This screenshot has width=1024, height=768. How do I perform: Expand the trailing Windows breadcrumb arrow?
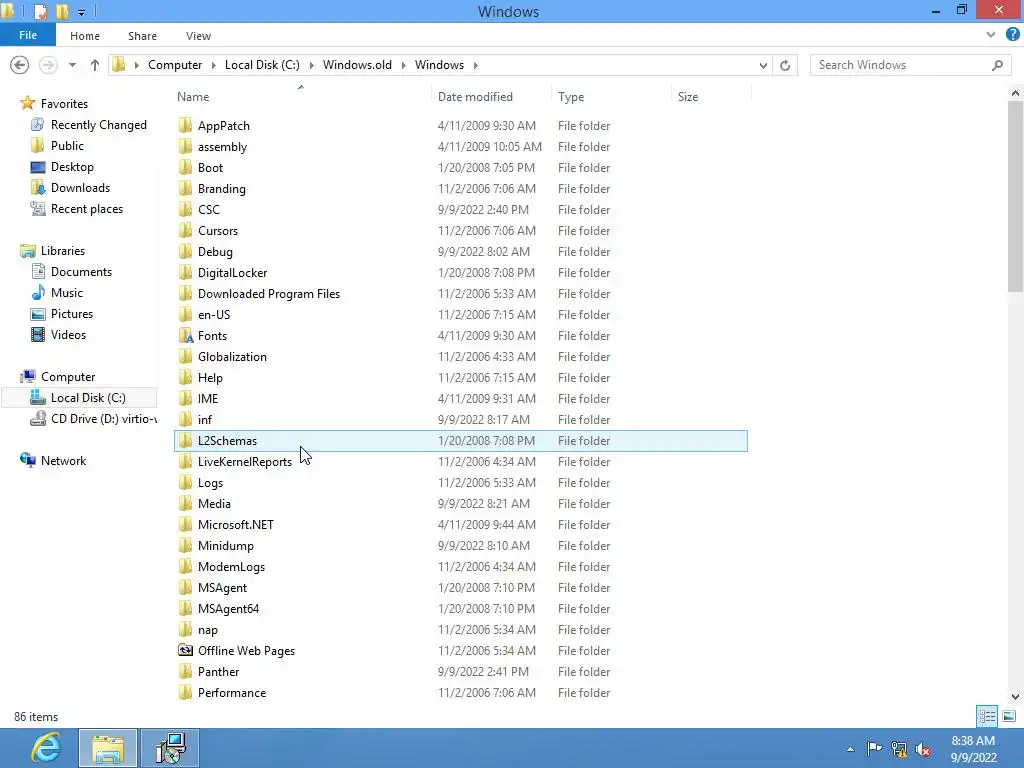coord(475,65)
